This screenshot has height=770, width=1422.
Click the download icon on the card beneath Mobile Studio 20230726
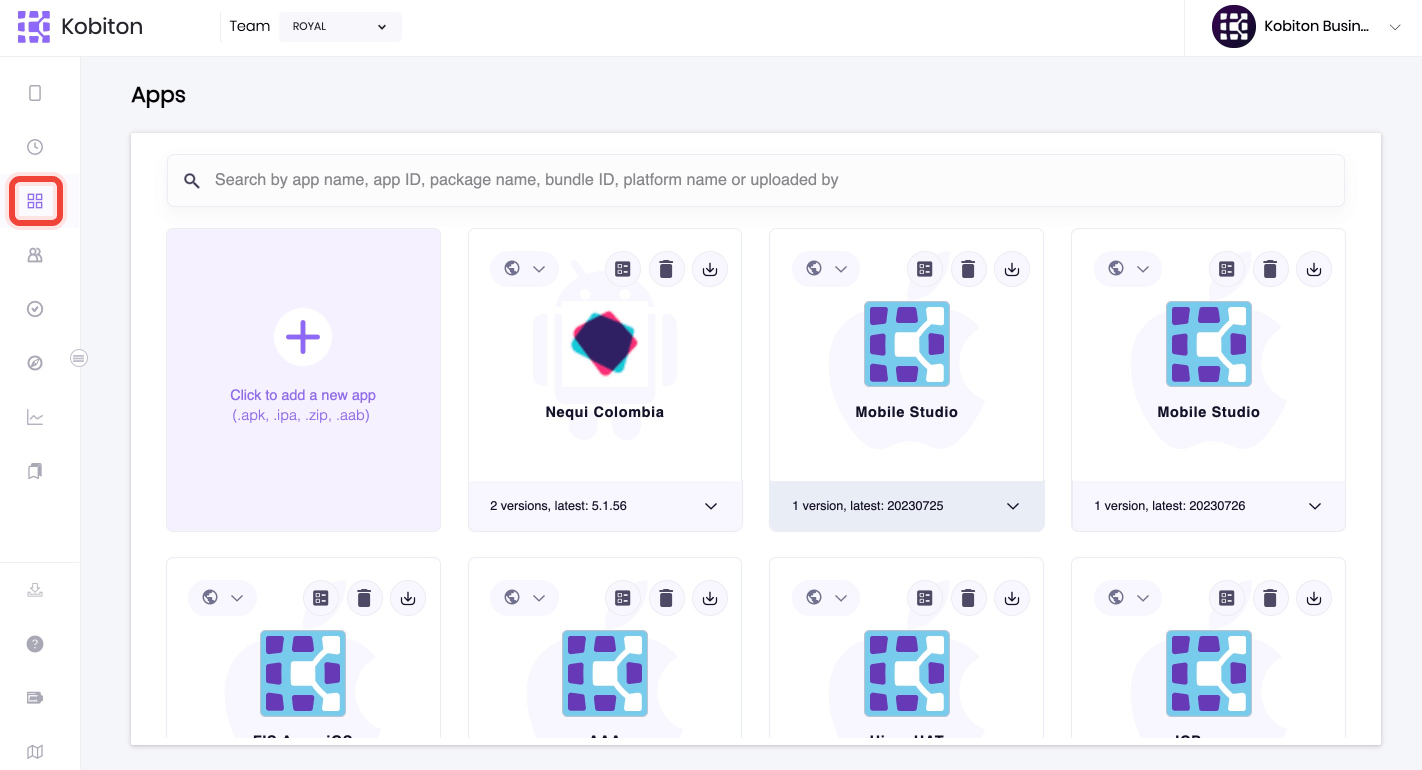pyautogui.click(x=1314, y=598)
